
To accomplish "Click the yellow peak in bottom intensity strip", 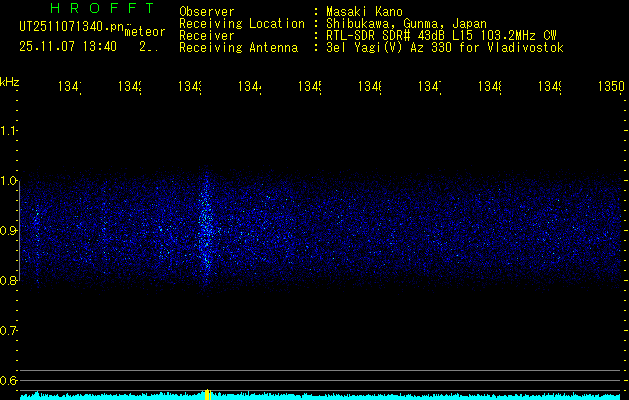I will [208, 394].
